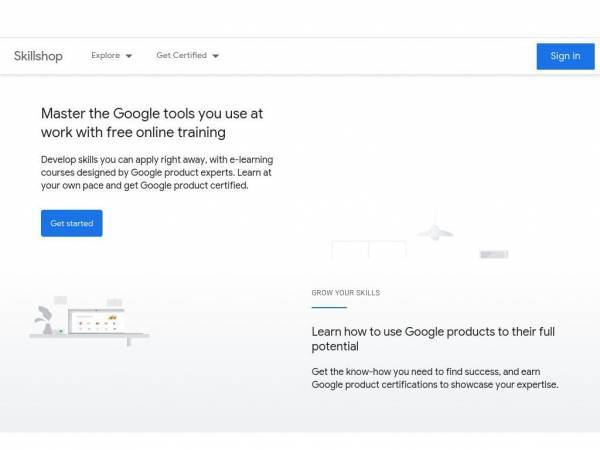Click the Skillshop logo
This screenshot has width=600, height=450.
(x=38, y=56)
